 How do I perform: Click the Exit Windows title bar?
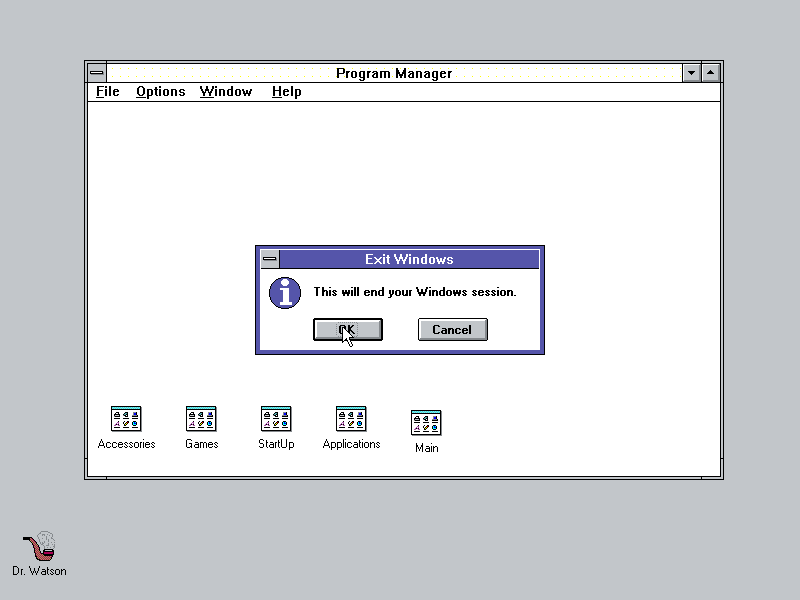[x=409, y=259]
